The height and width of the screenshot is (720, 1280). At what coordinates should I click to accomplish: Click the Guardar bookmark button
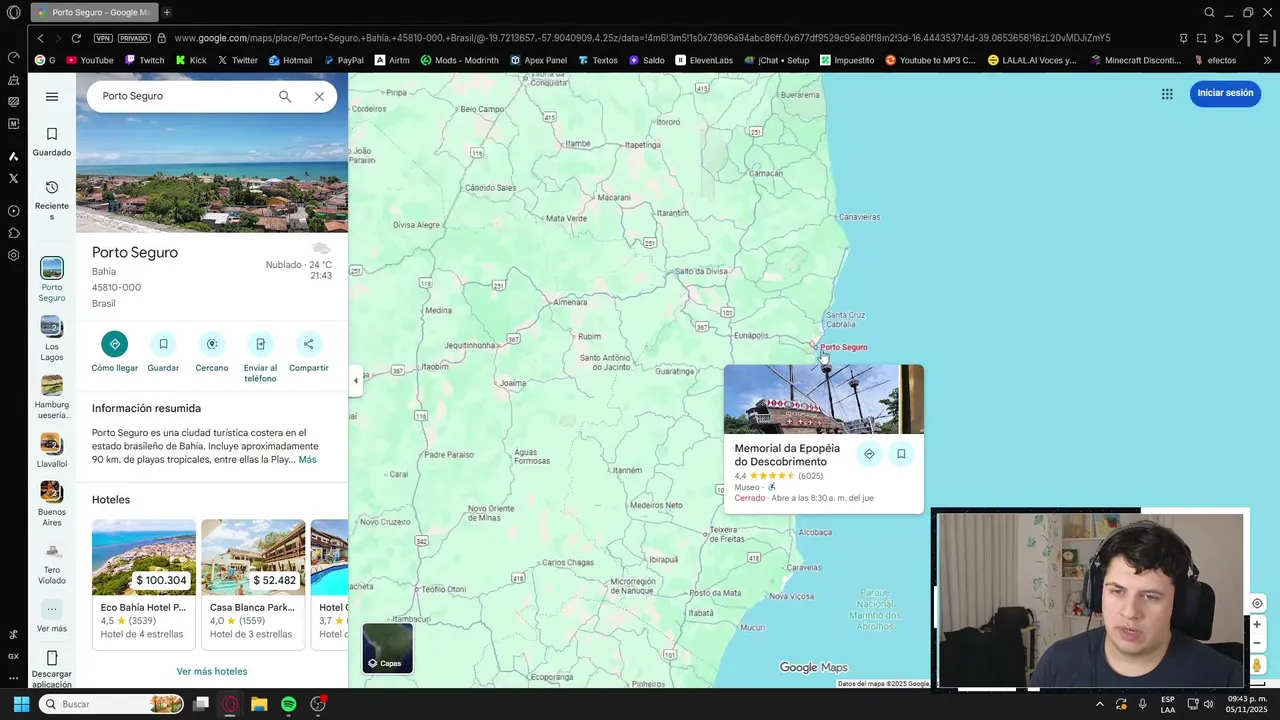163,344
